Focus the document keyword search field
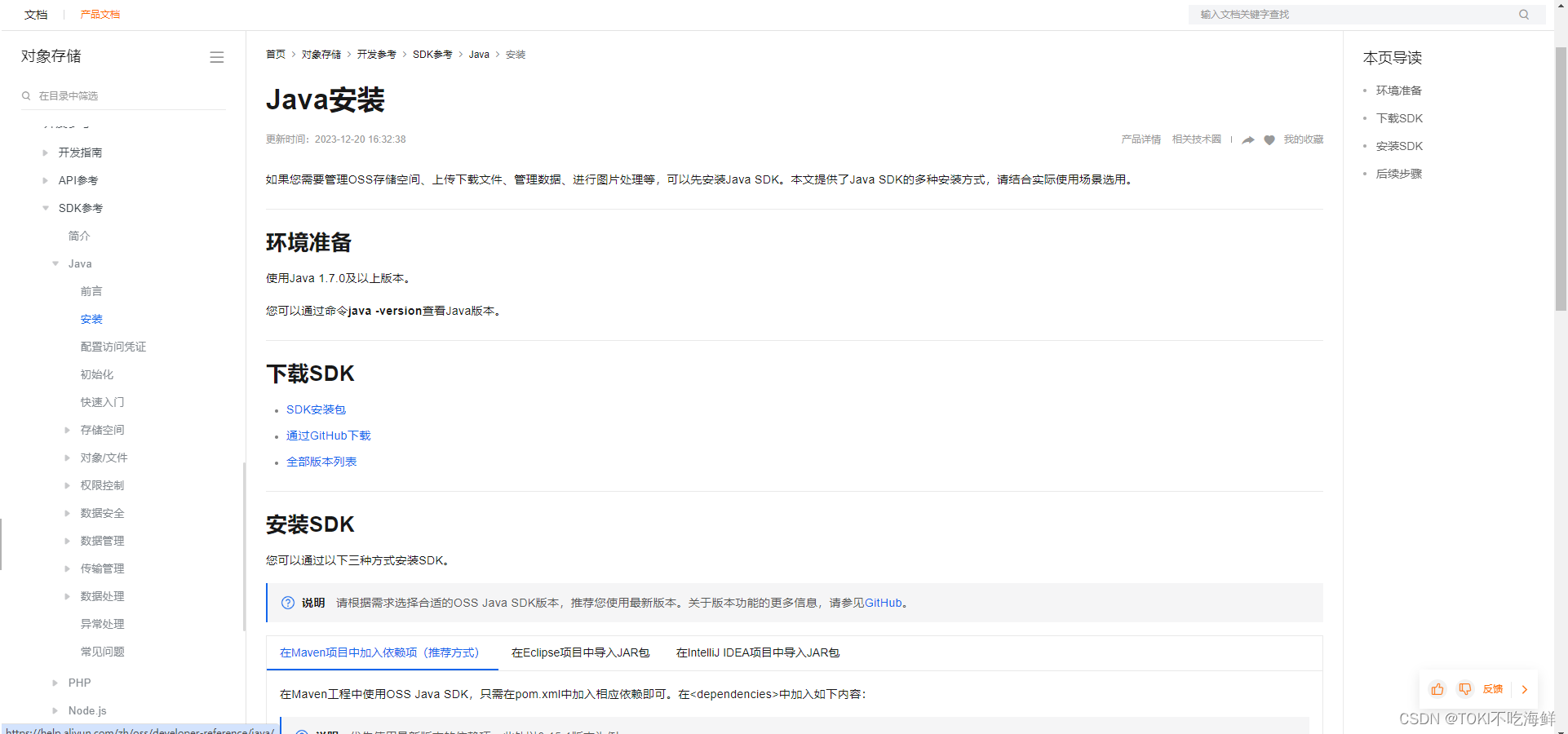 click(1366, 15)
